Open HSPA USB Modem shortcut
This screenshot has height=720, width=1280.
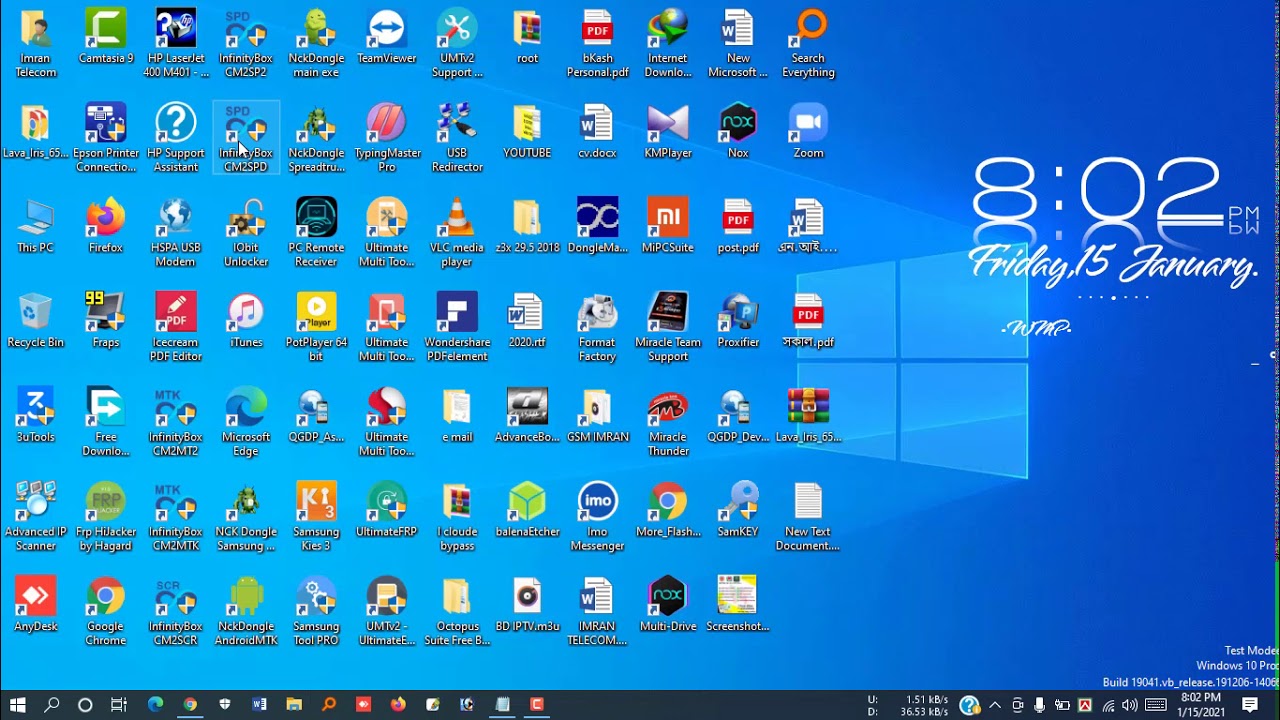[176, 232]
